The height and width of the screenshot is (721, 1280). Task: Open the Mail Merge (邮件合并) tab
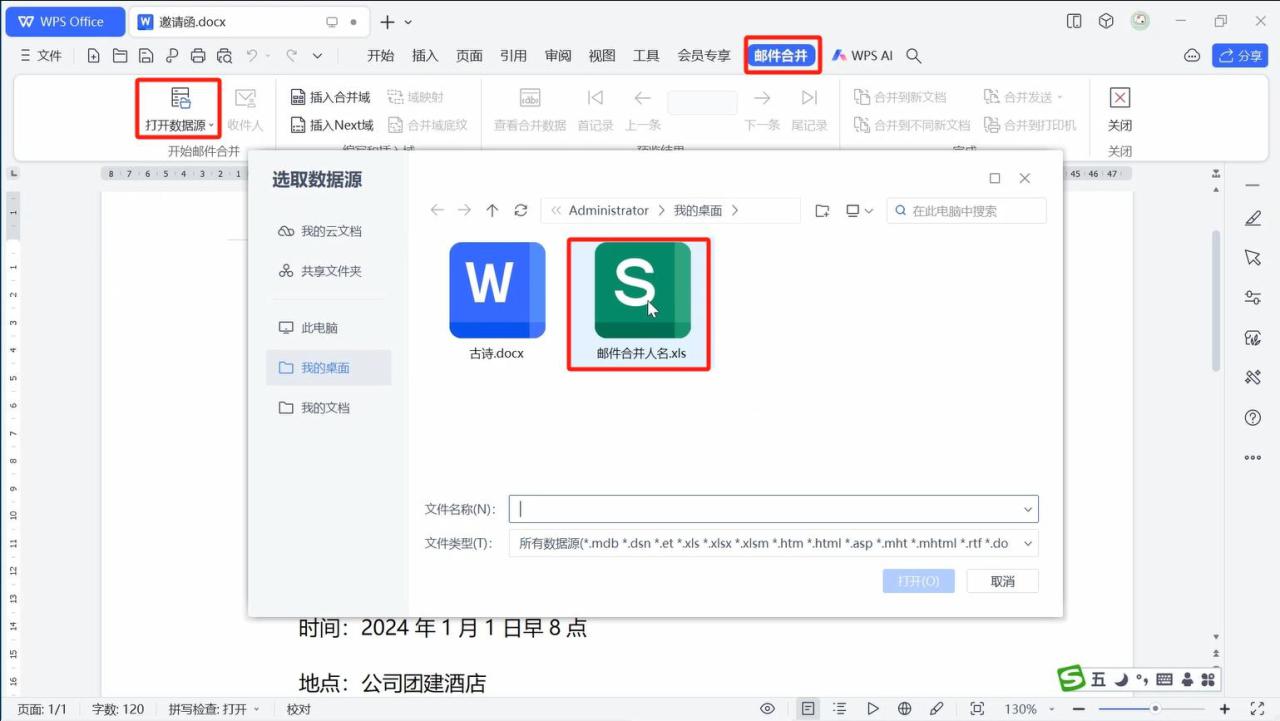click(x=781, y=56)
